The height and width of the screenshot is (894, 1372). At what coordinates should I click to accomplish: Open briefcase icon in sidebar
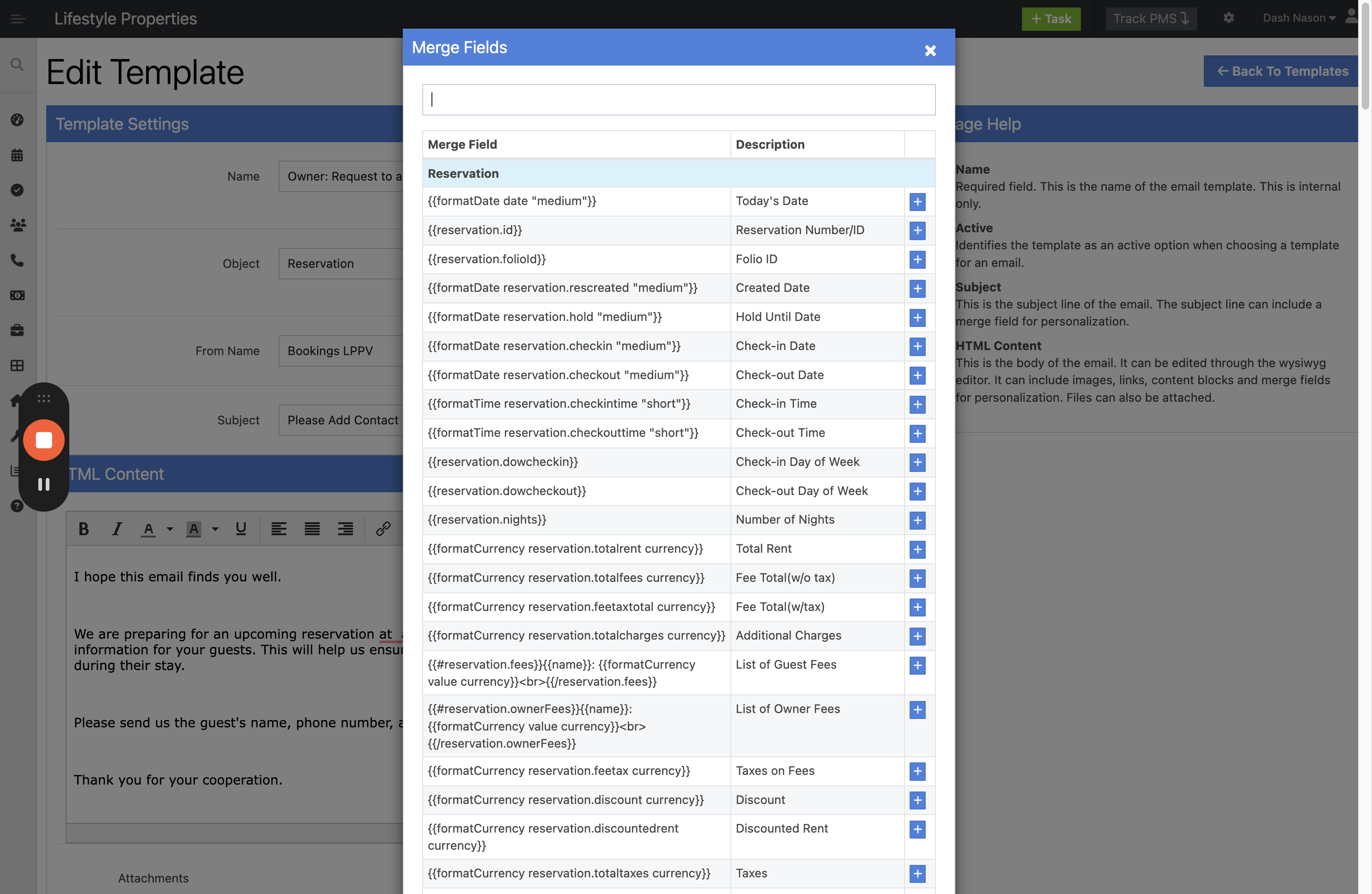(x=17, y=330)
